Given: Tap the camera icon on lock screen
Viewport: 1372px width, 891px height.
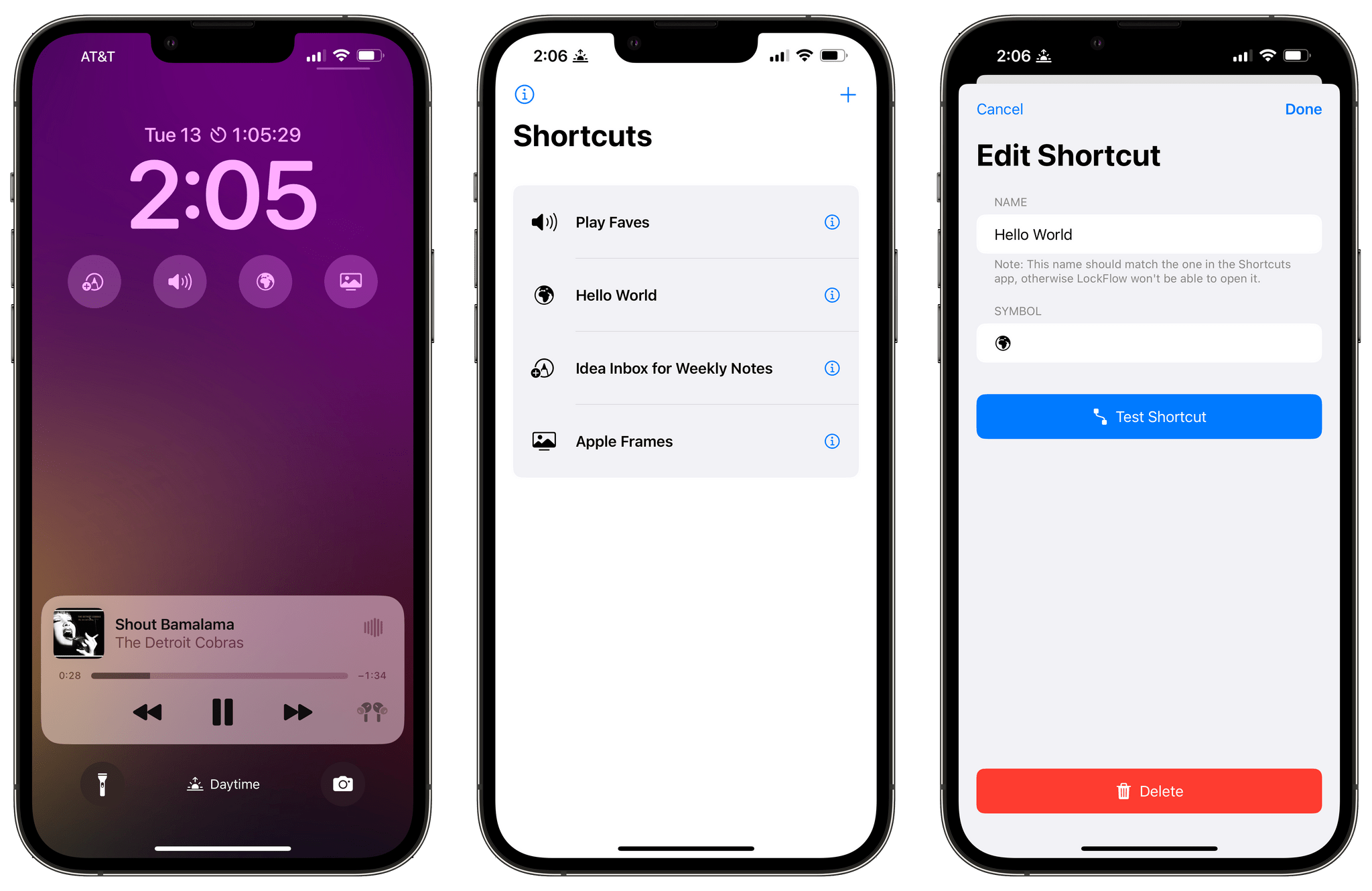Looking at the screenshot, I should tap(352, 783).
